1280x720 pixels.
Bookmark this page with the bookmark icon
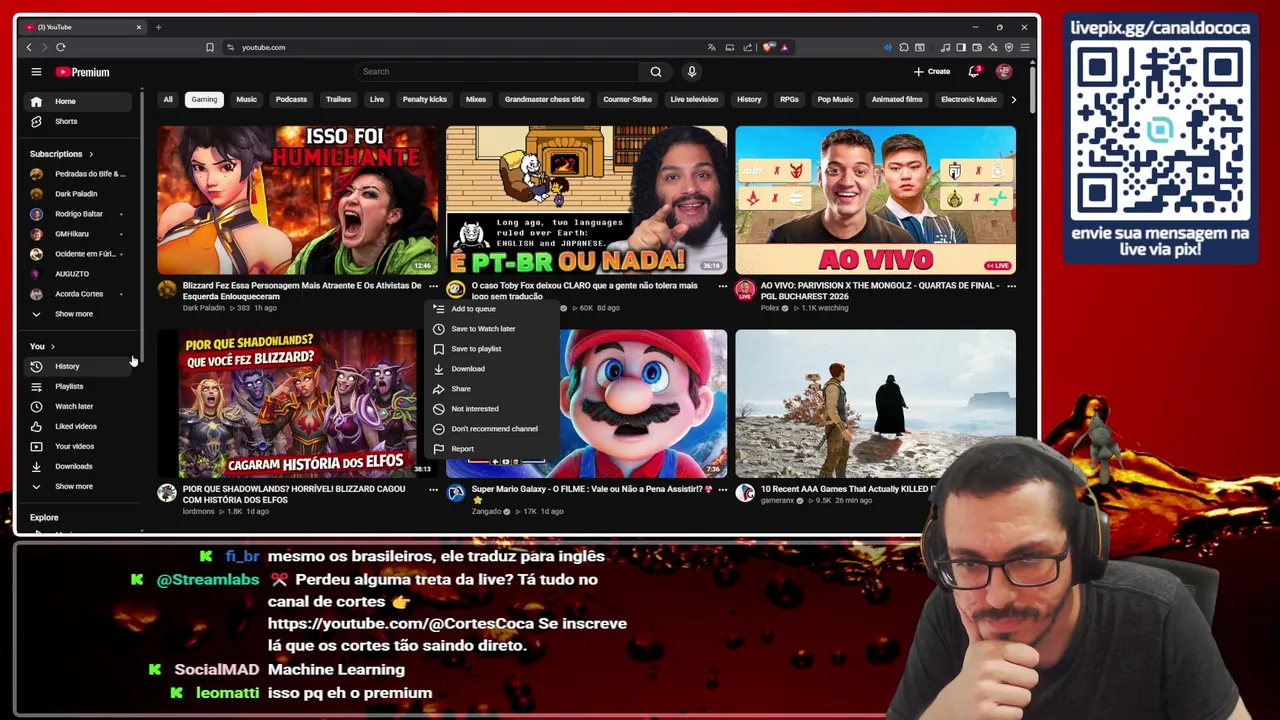tap(210, 47)
